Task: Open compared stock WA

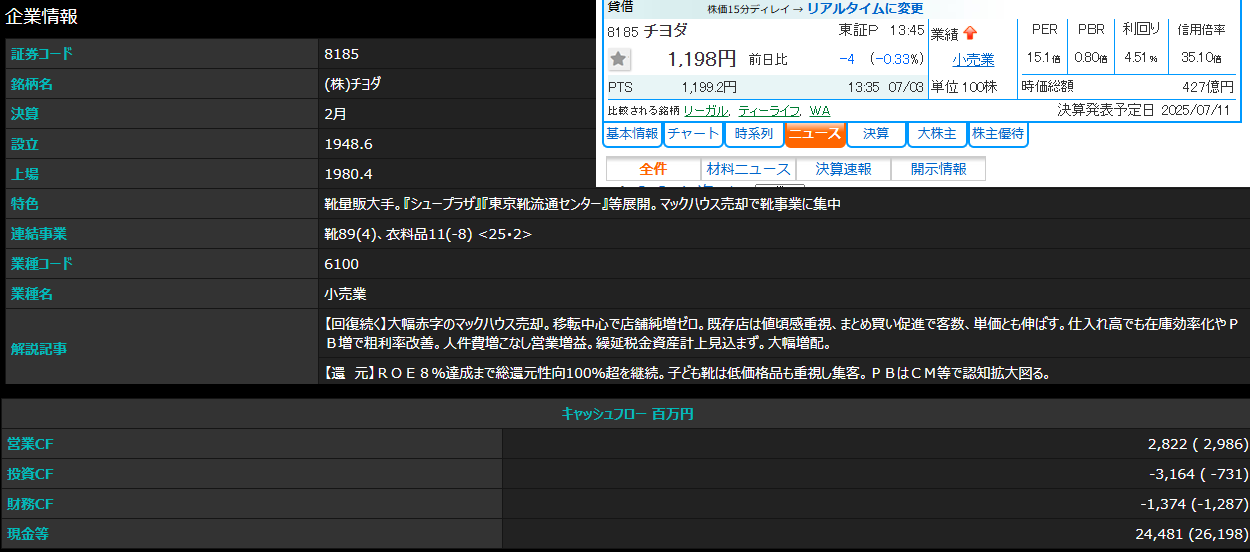Action: [820, 110]
